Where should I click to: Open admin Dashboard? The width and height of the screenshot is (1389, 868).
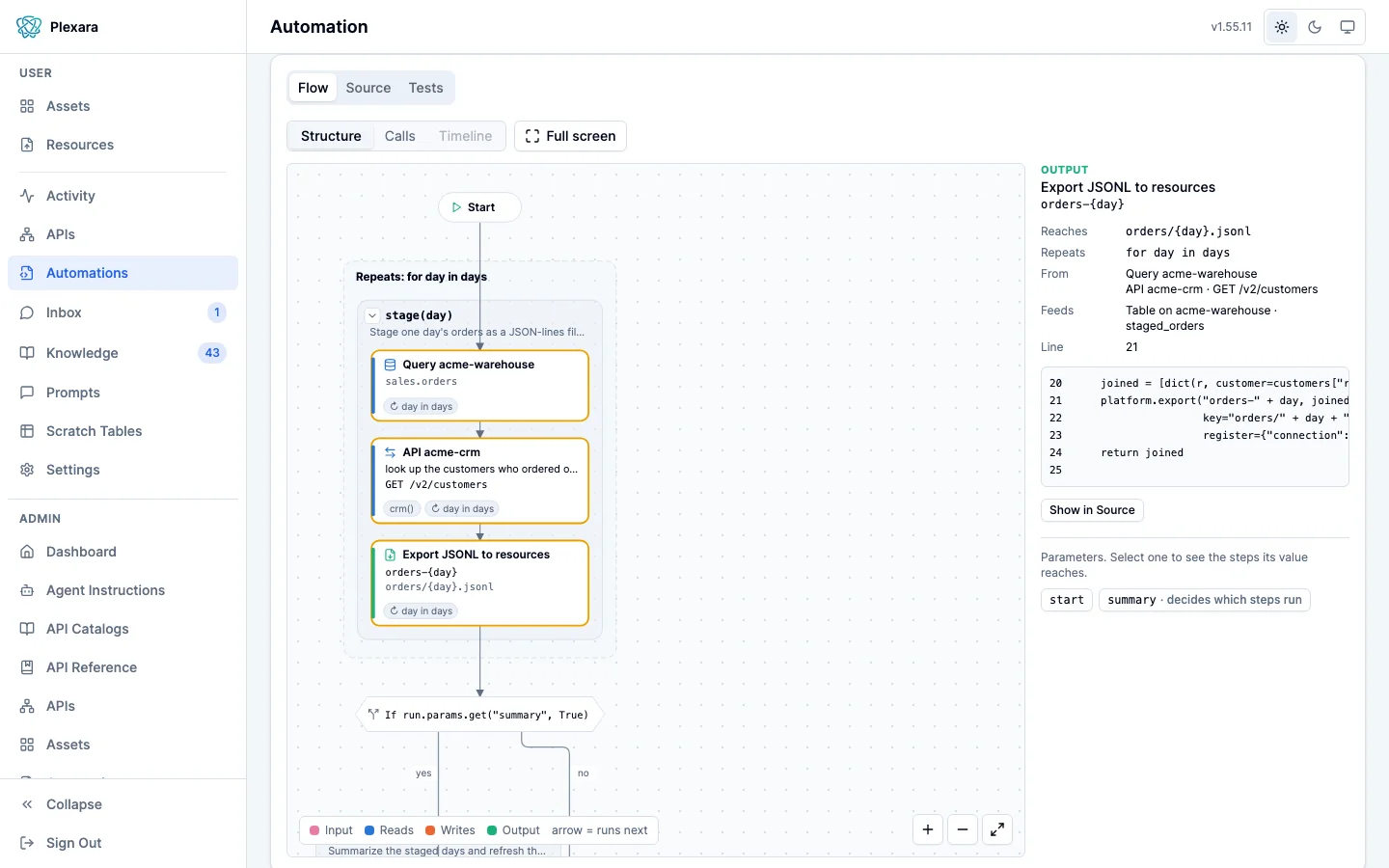pos(123,552)
